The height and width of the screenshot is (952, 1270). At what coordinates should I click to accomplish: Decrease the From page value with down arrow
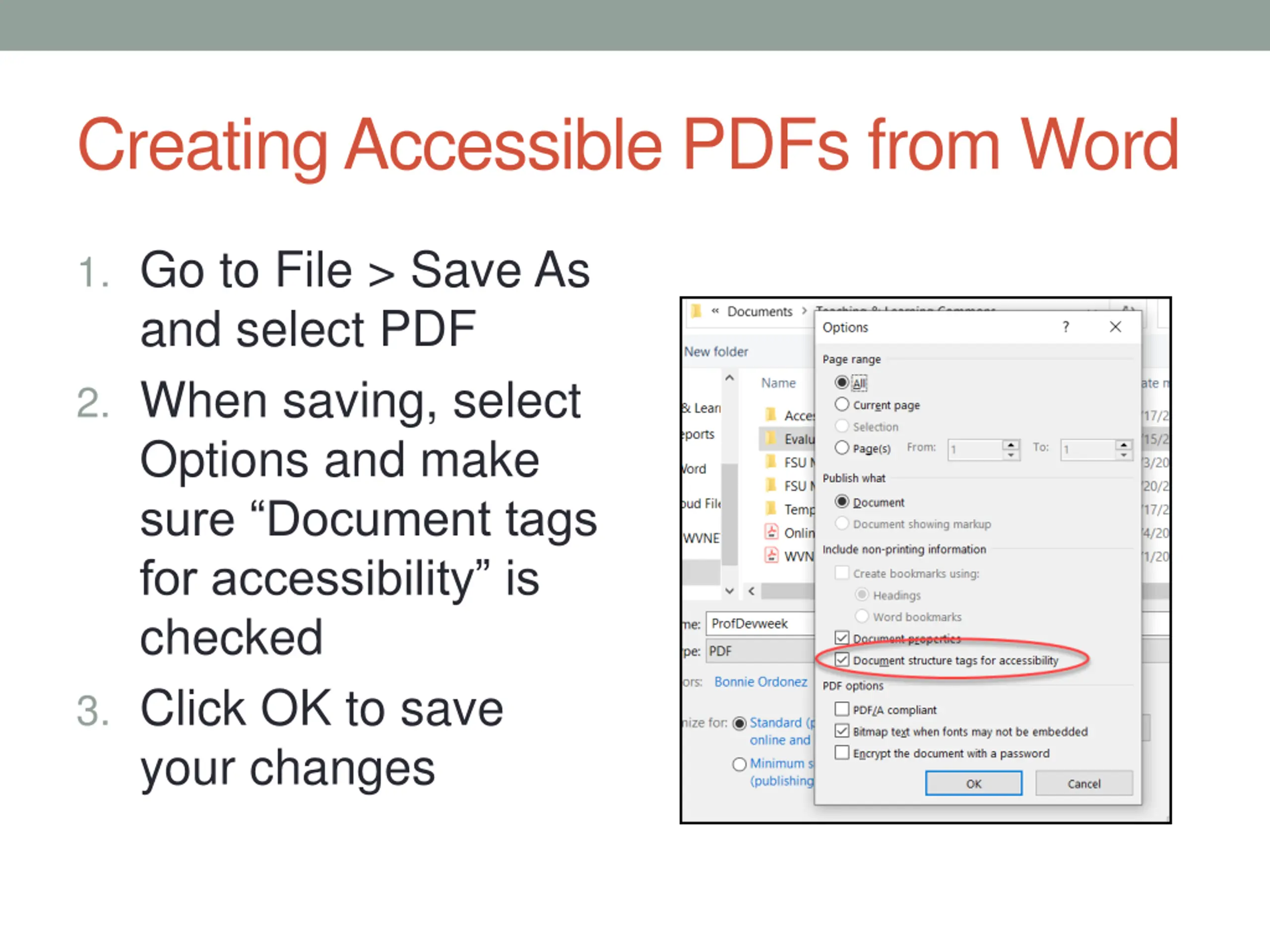1011,455
